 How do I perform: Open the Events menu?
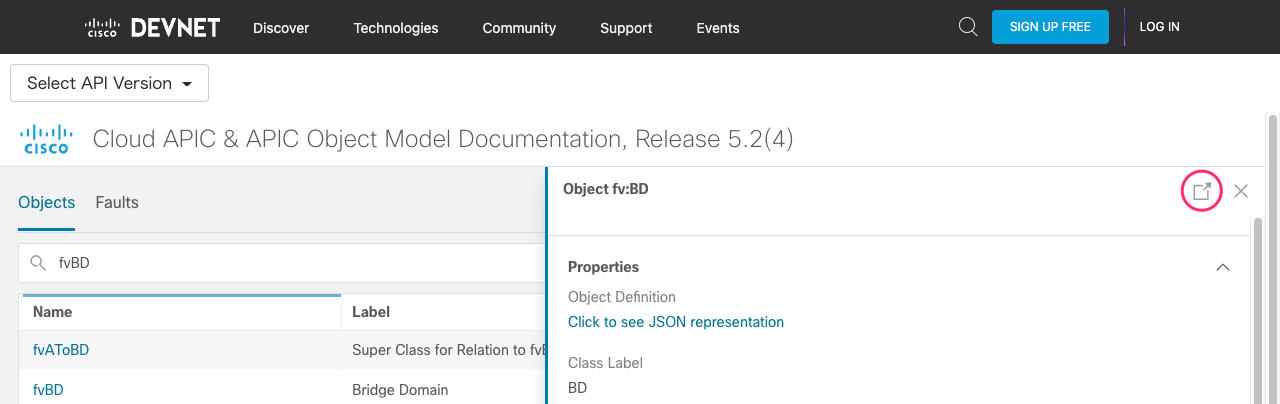click(718, 28)
